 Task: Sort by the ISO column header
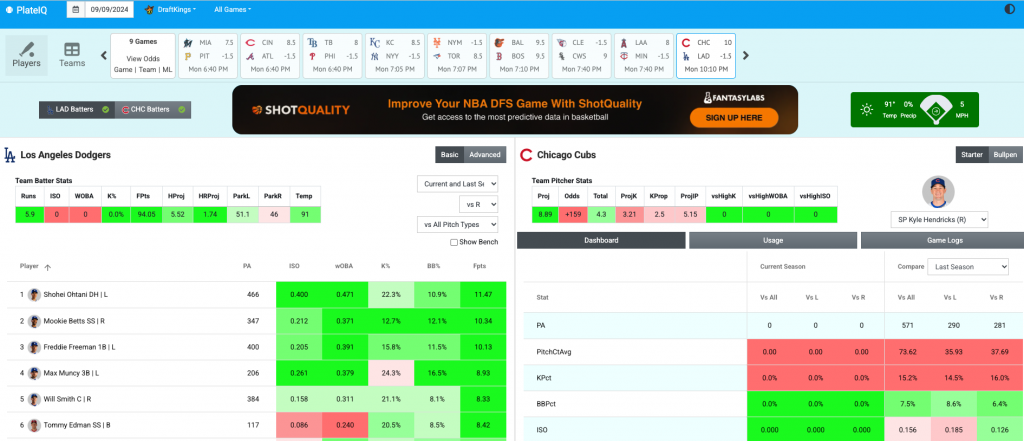pos(294,266)
